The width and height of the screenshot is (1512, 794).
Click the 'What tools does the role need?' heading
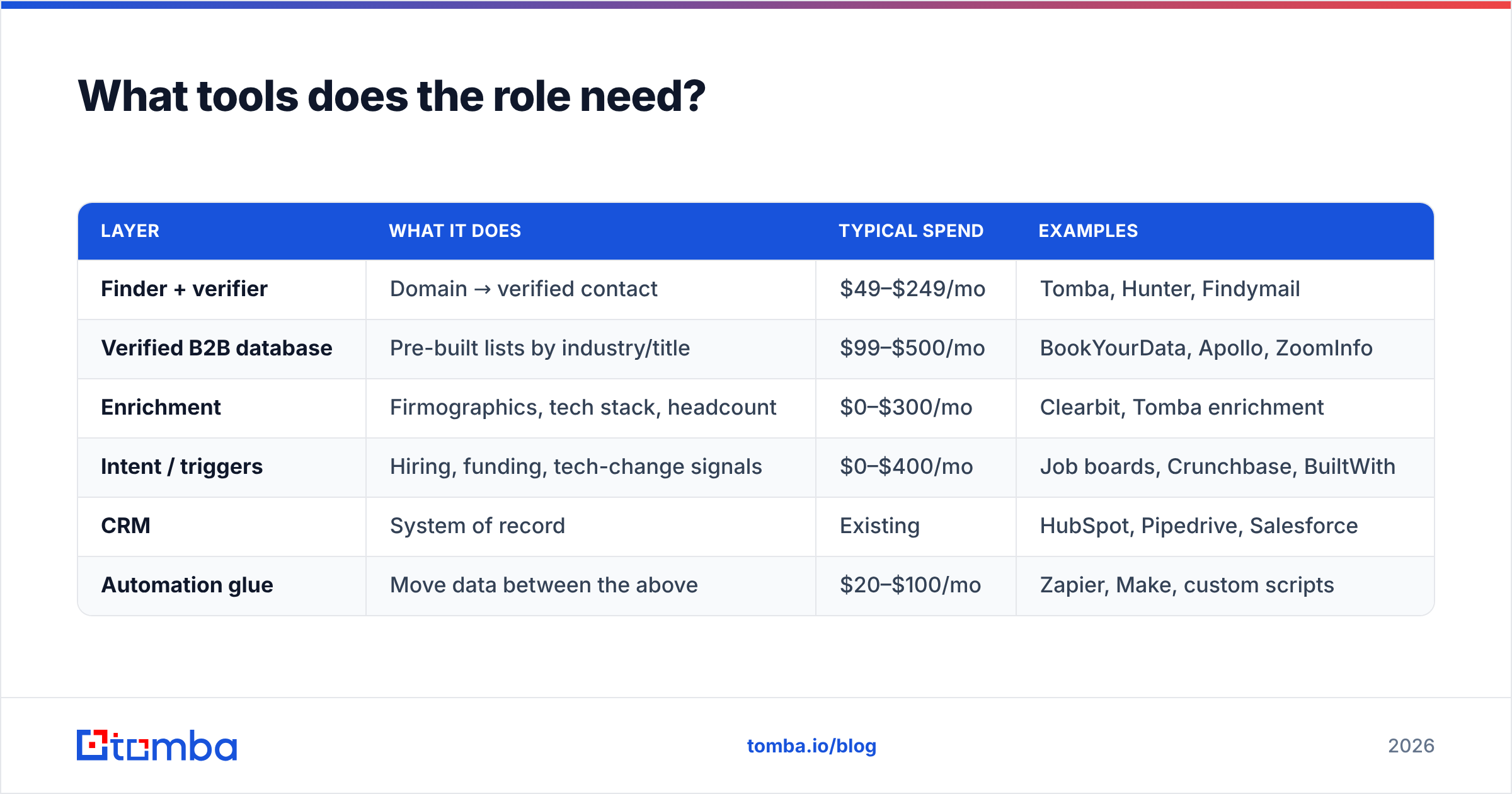coord(391,96)
